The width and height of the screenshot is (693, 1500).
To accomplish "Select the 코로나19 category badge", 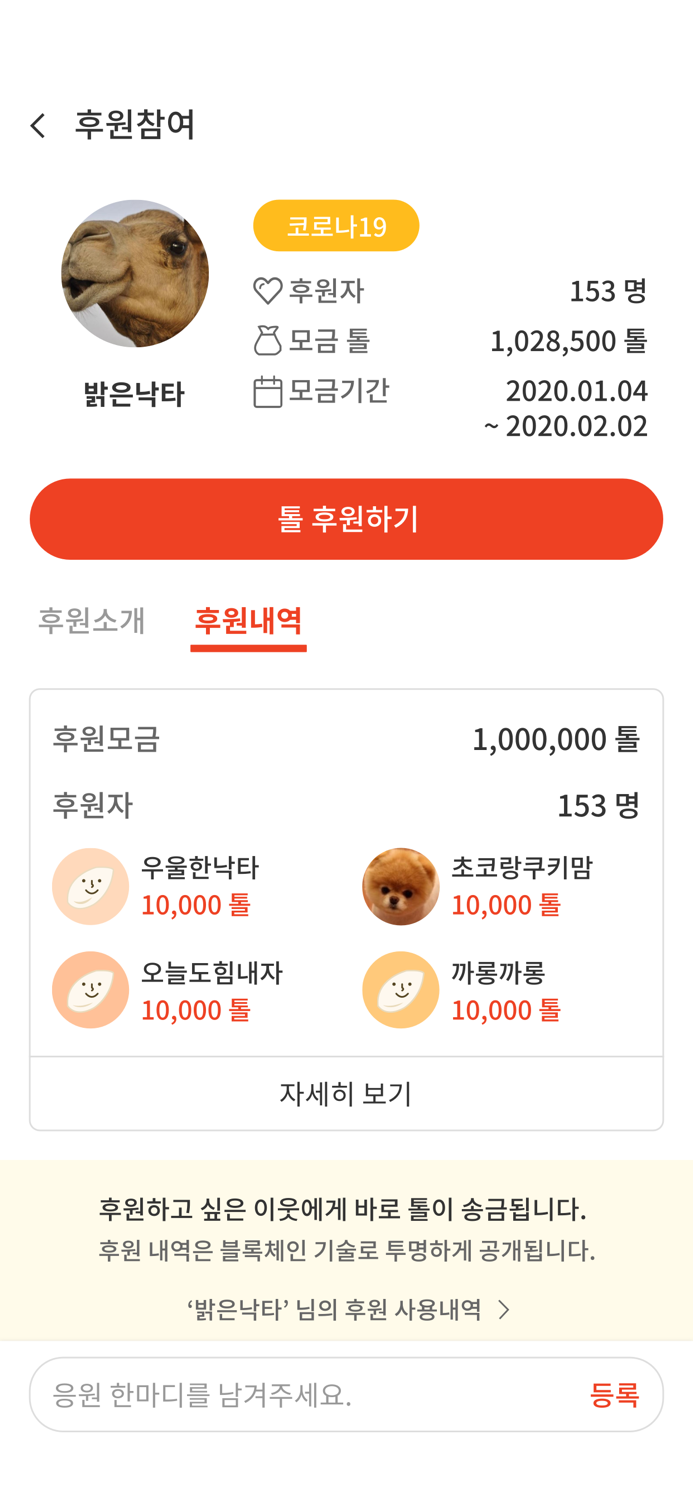I will (335, 225).
